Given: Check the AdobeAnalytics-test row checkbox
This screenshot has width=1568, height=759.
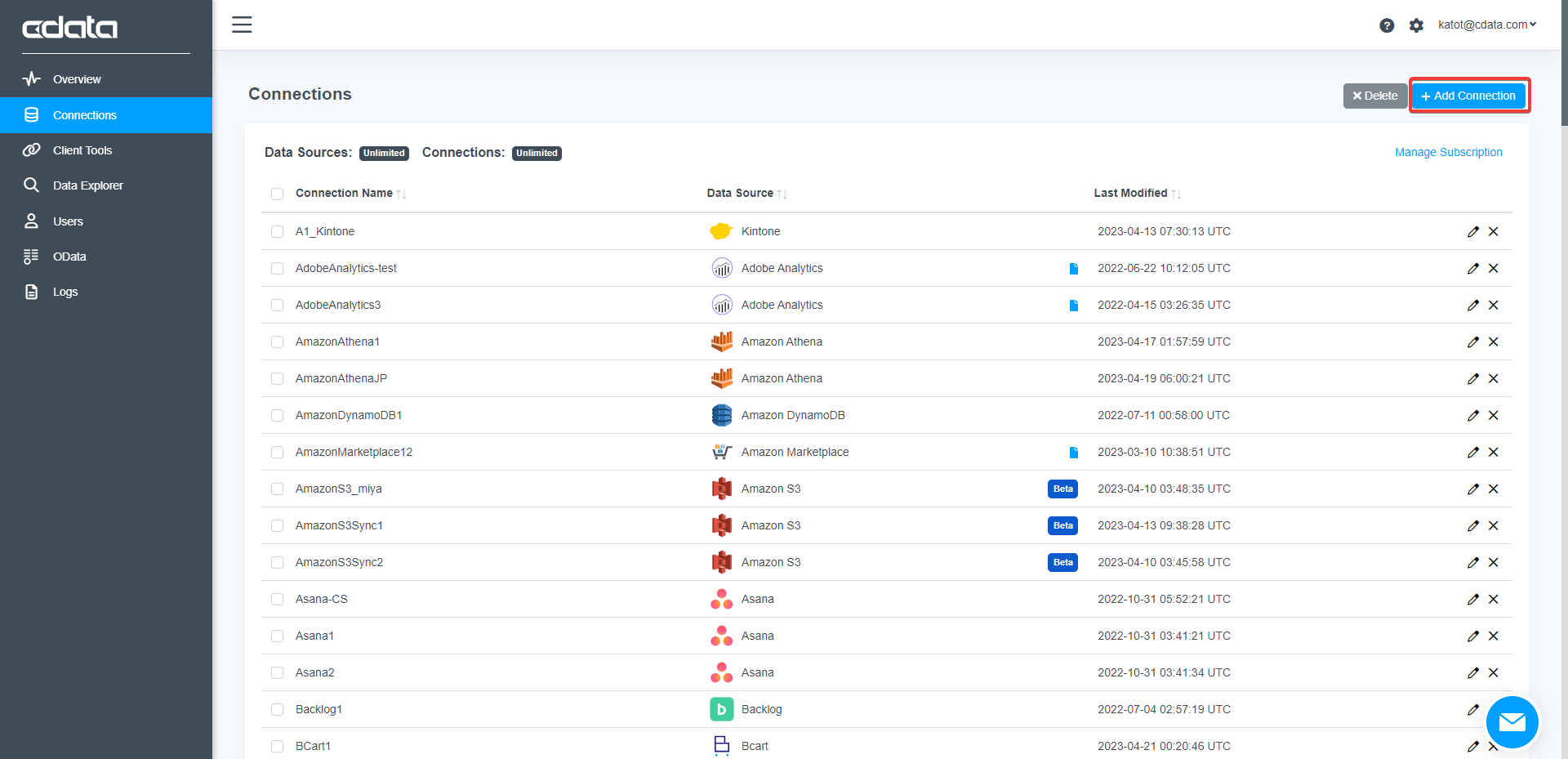Looking at the screenshot, I should click(x=278, y=269).
